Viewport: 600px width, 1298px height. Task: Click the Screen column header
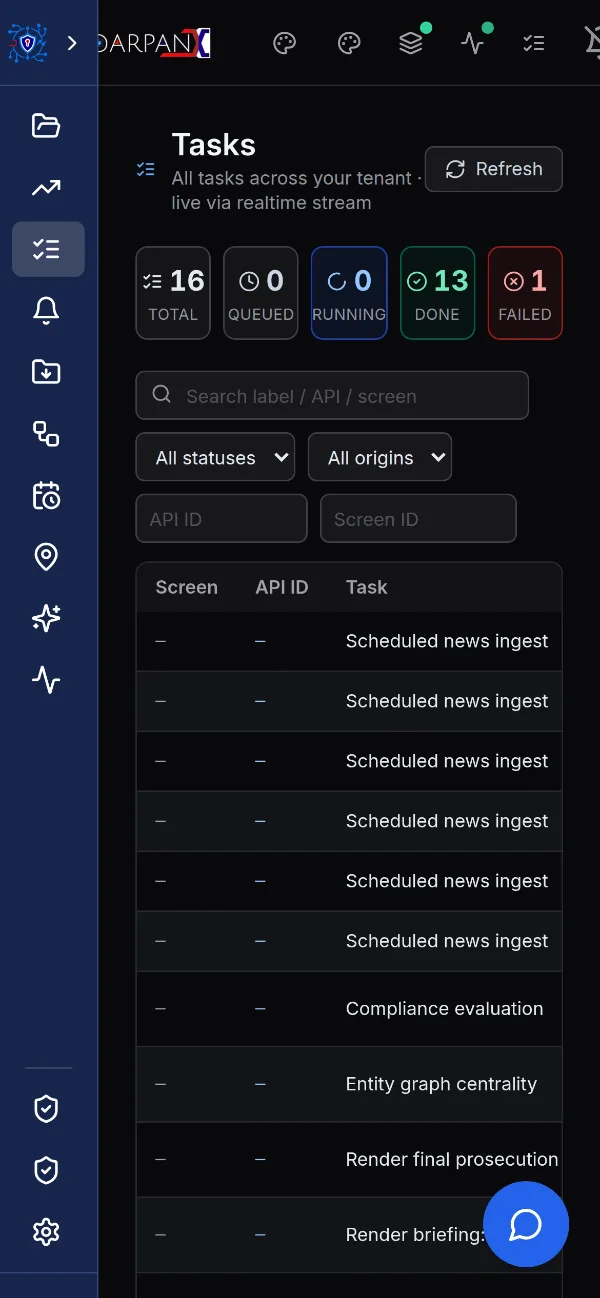(x=187, y=587)
